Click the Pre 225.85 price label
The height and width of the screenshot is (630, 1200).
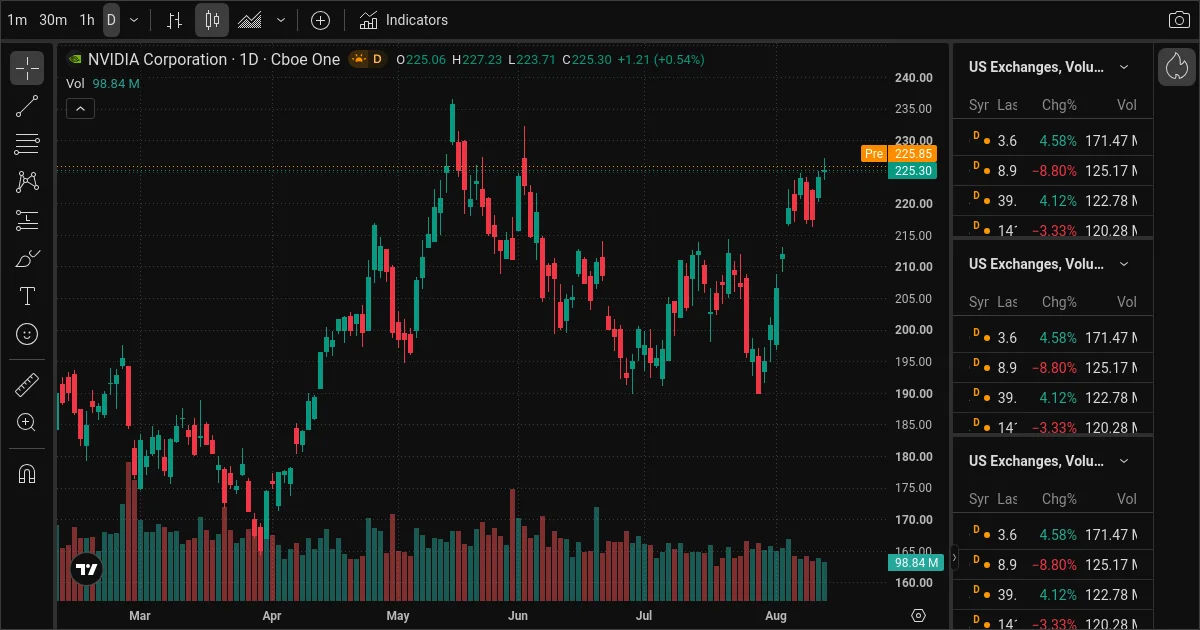898,154
